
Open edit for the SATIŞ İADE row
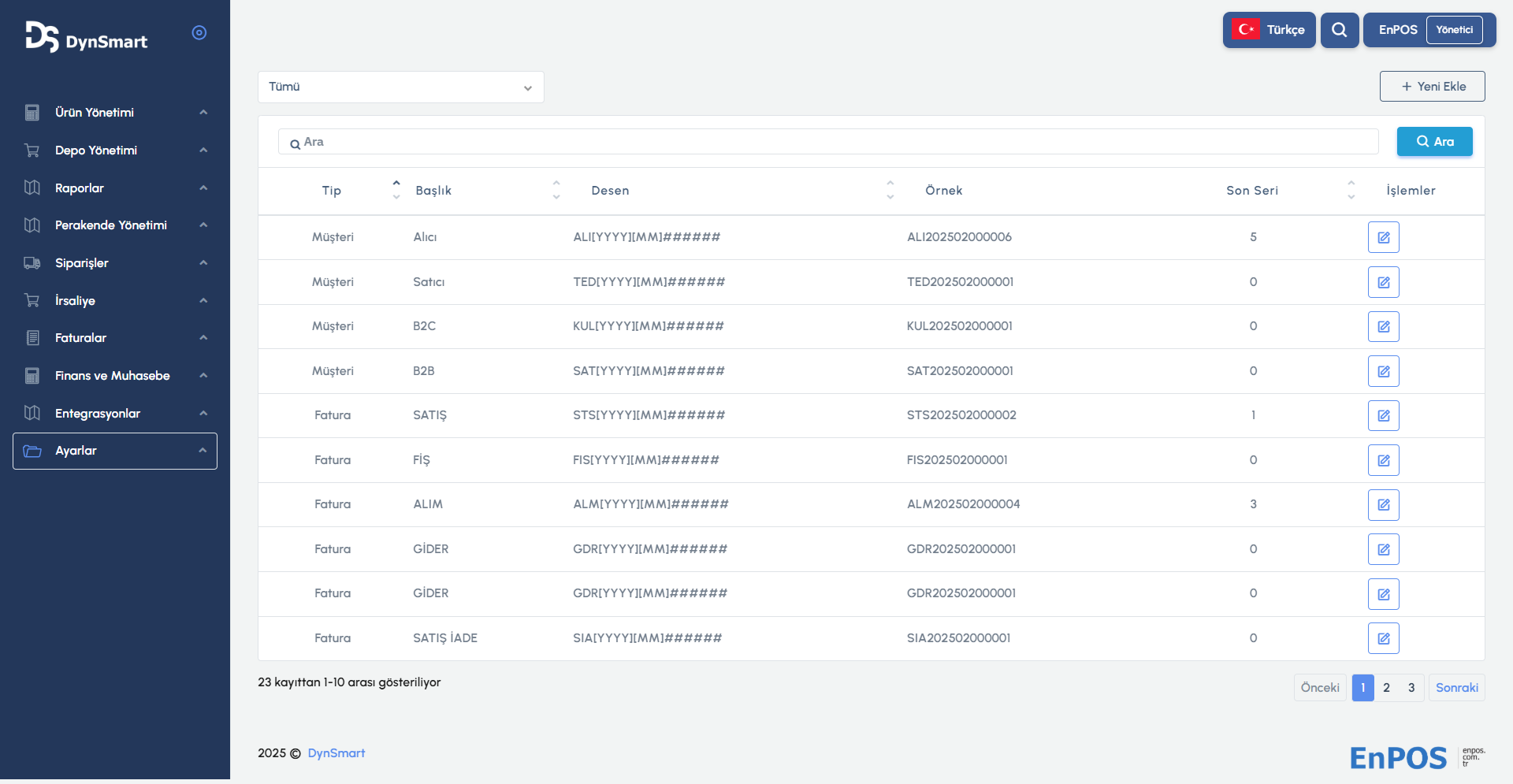coord(1383,638)
